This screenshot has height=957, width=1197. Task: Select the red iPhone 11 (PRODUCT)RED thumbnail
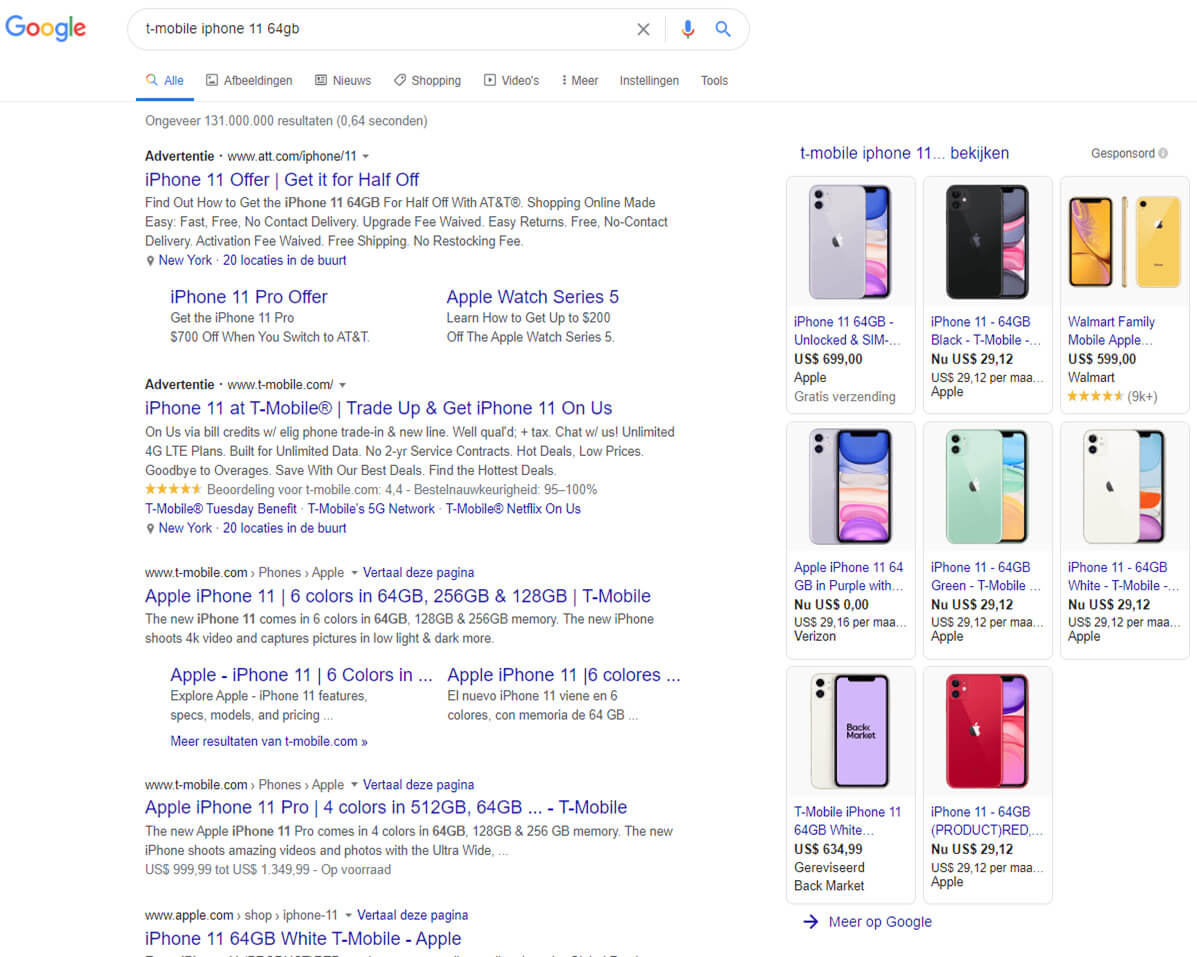pyautogui.click(x=987, y=731)
